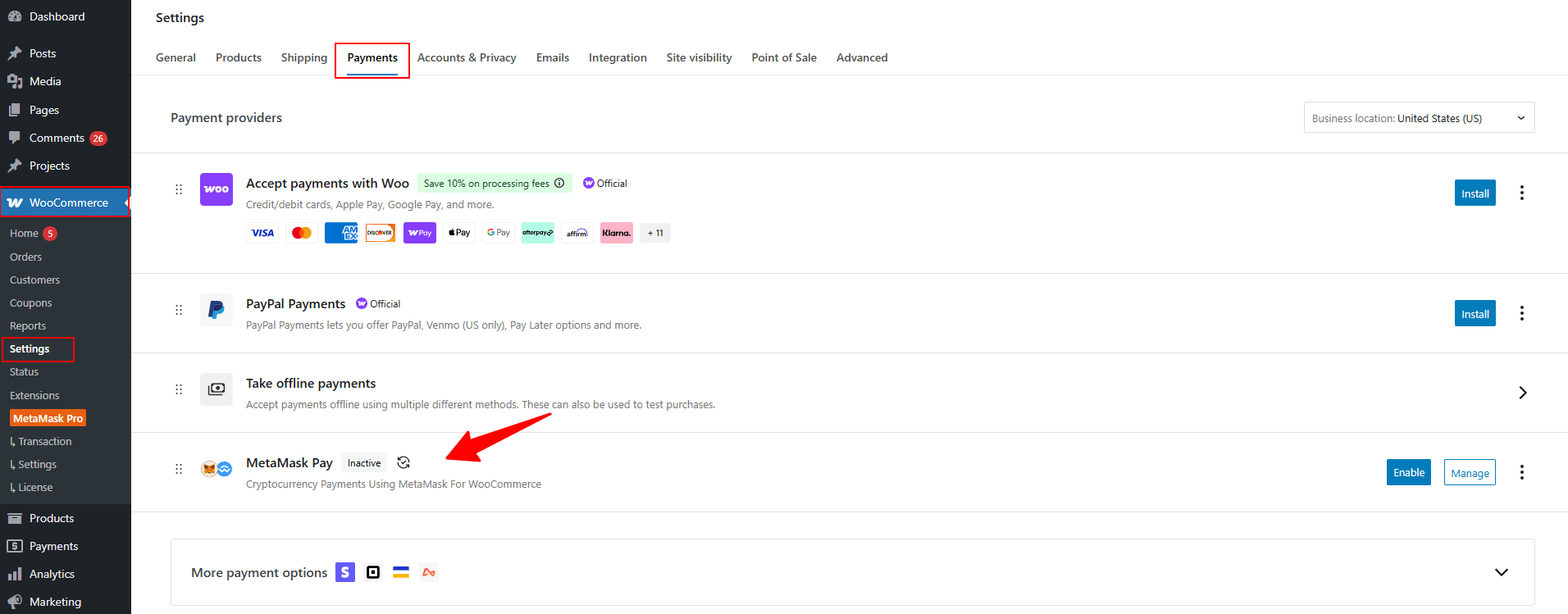Click the Visa card logo
The width and height of the screenshot is (1568, 614).
[x=262, y=233]
